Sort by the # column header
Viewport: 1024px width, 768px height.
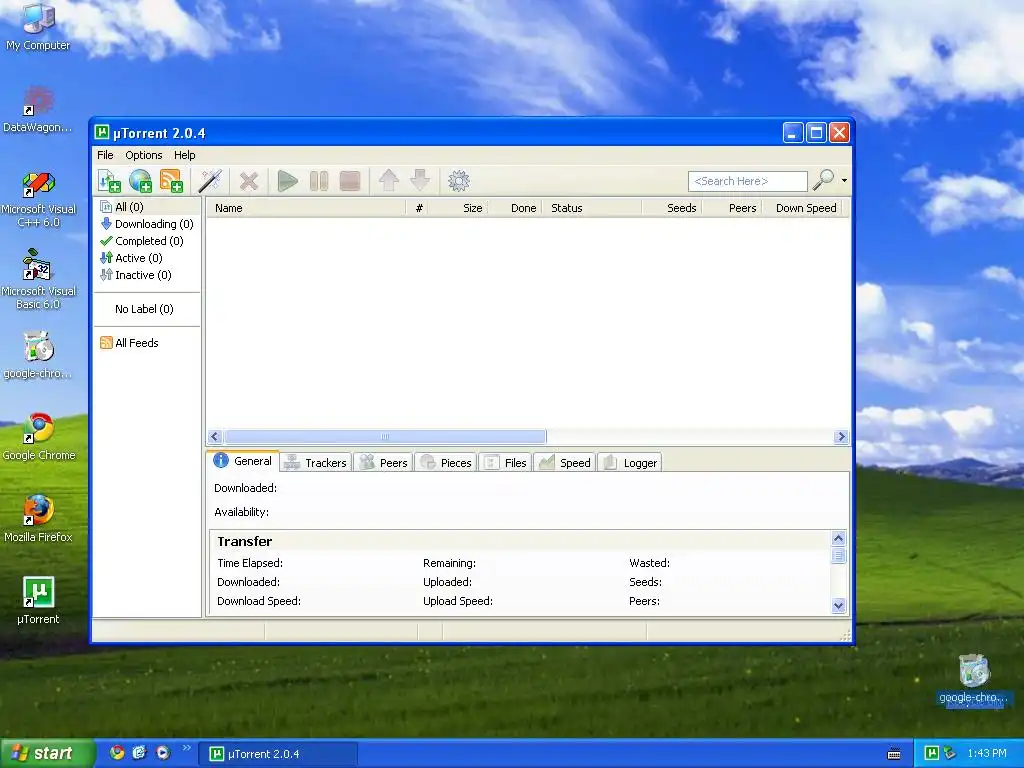pyautogui.click(x=419, y=208)
